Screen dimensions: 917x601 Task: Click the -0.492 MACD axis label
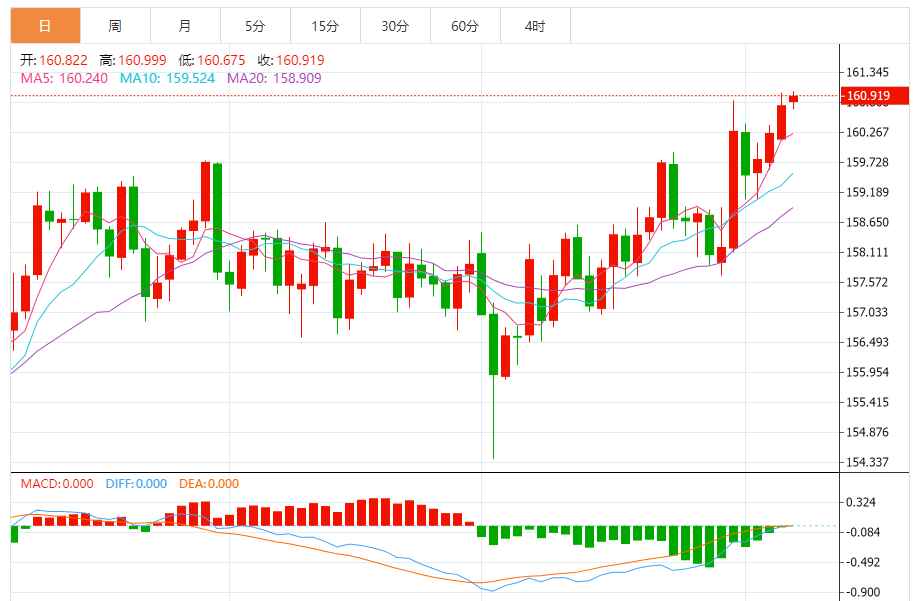tap(863, 562)
